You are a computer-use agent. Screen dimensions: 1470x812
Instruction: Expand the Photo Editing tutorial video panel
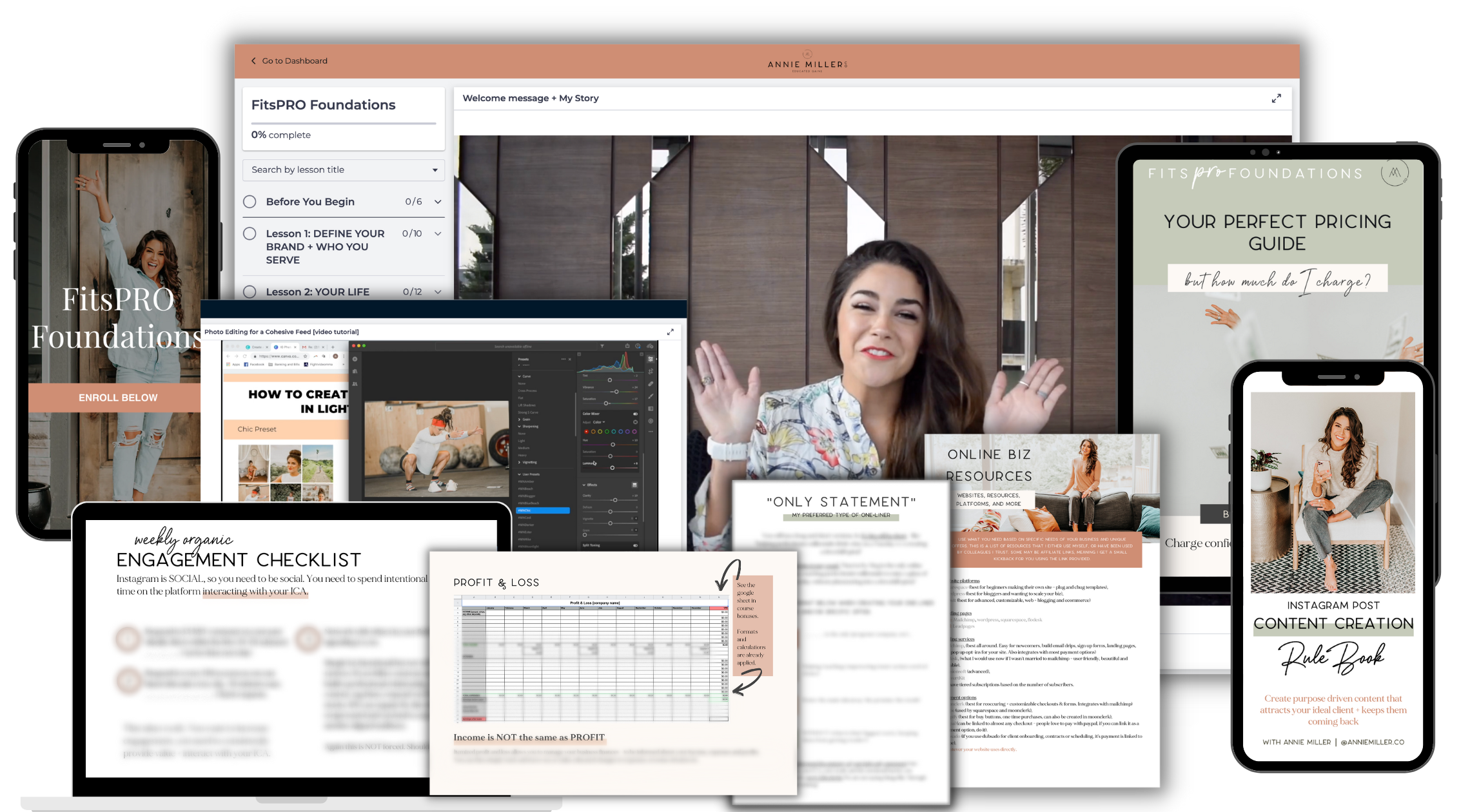tap(670, 332)
